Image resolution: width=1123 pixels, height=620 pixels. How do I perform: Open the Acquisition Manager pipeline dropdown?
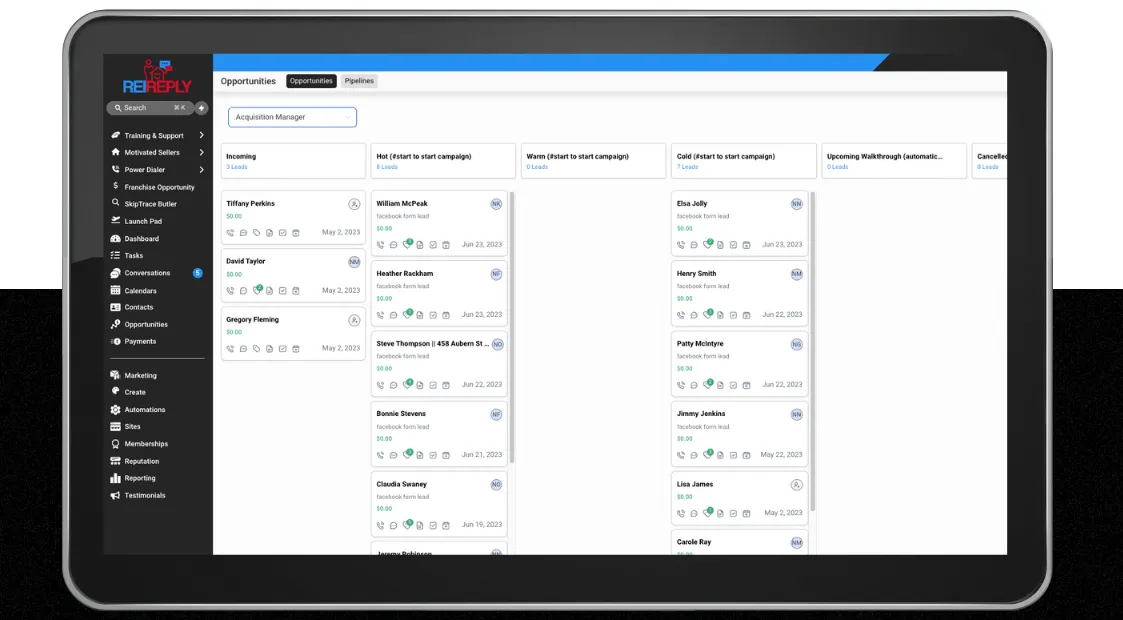292,117
